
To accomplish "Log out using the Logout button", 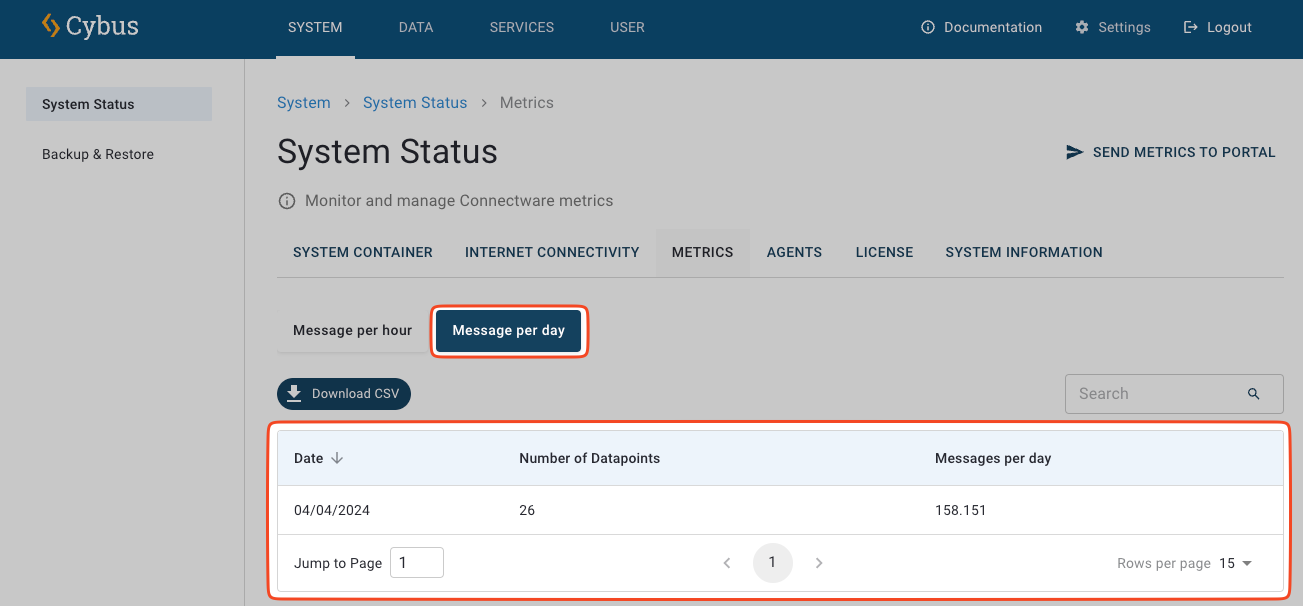I will click(x=1217, y=27).
